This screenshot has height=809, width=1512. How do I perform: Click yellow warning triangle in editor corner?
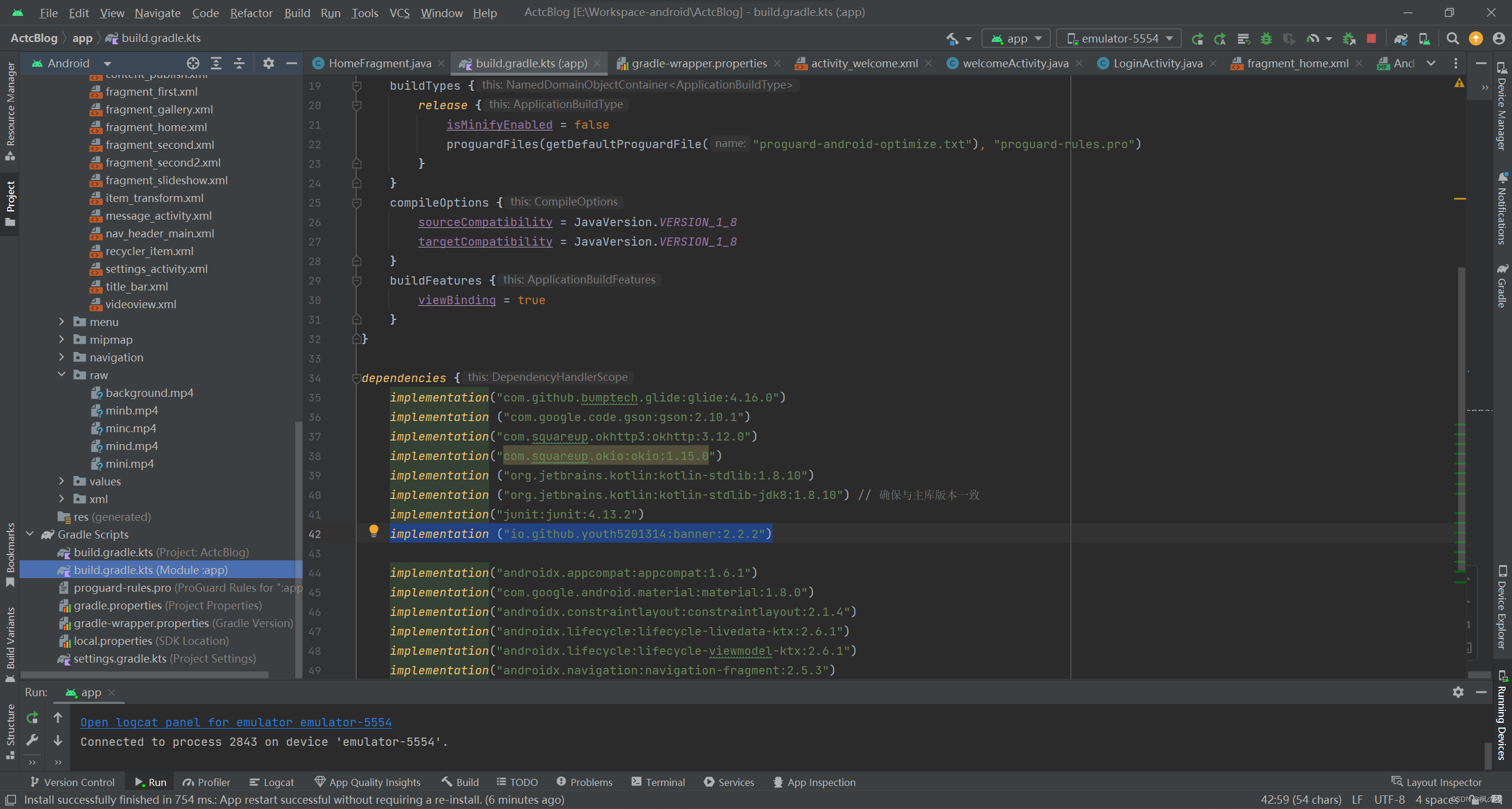tap(1459, 83)
